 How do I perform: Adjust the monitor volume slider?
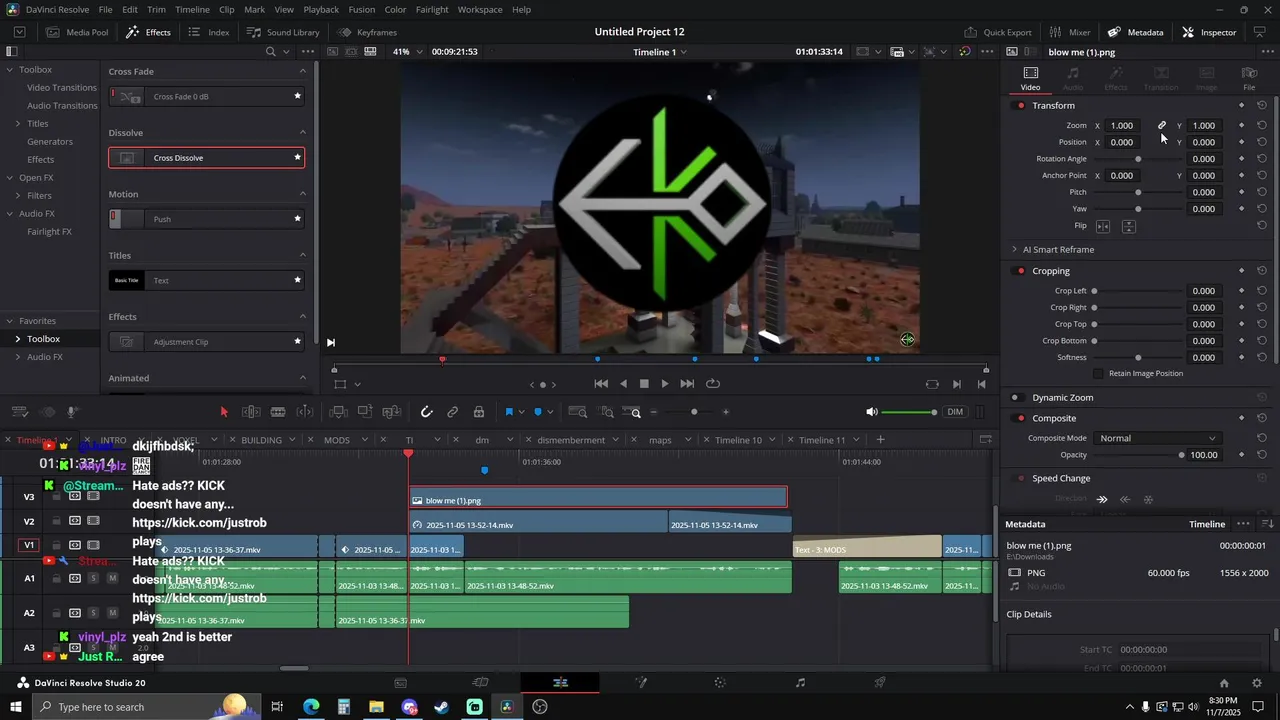(x=908, y=412)
